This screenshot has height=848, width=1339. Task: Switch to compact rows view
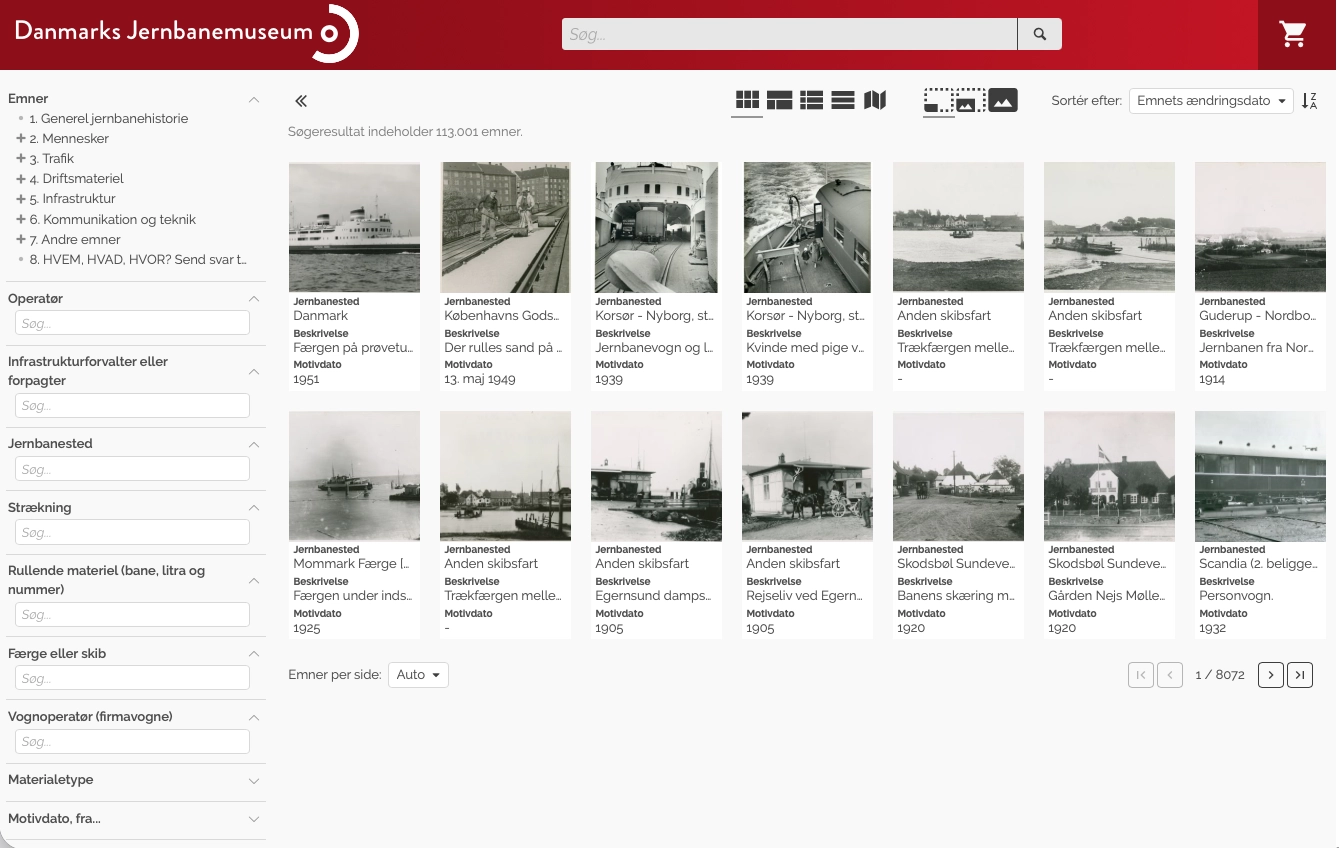843,100
